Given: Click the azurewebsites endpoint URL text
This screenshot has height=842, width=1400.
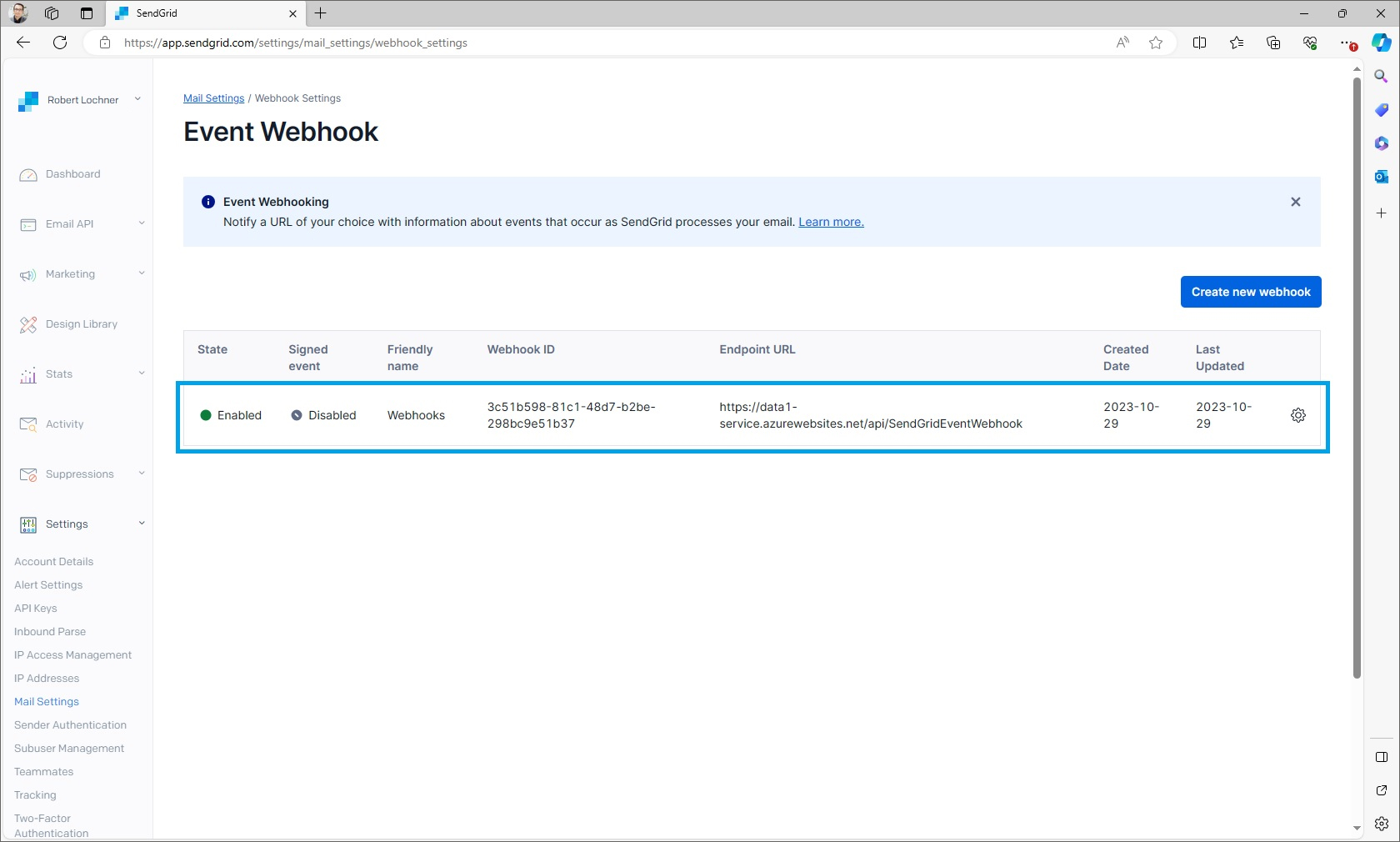Looking at the screenshot, I should tap(871, 415).
